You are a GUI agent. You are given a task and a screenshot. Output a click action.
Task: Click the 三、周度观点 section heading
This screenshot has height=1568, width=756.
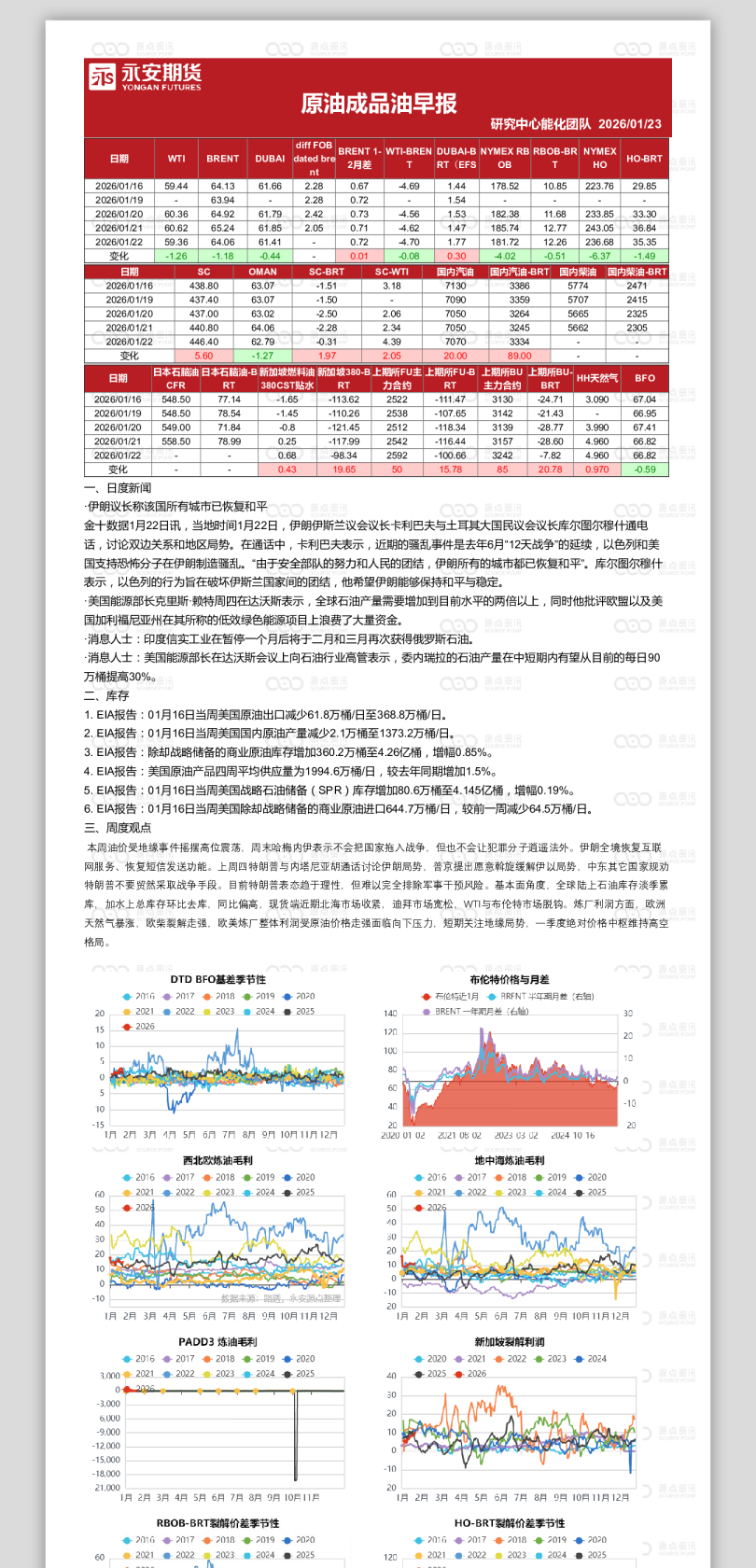[118, 828]
